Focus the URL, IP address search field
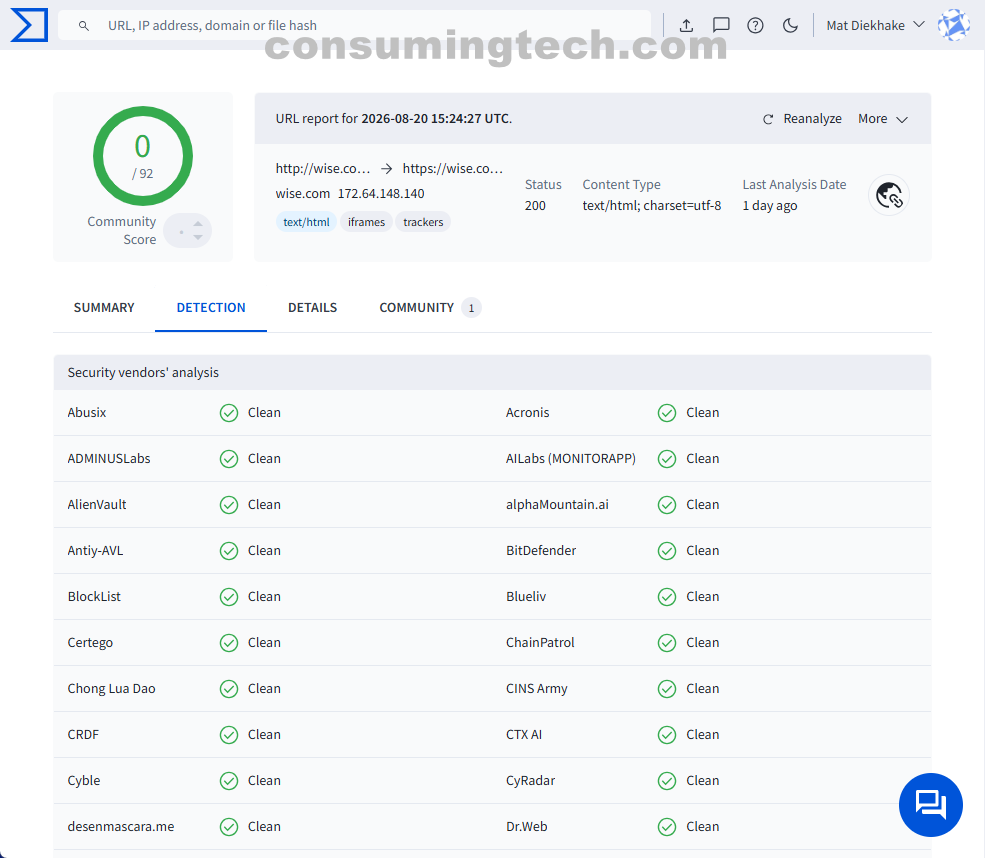The width and height of the screenshot is (985, 858). coord(354,25)
